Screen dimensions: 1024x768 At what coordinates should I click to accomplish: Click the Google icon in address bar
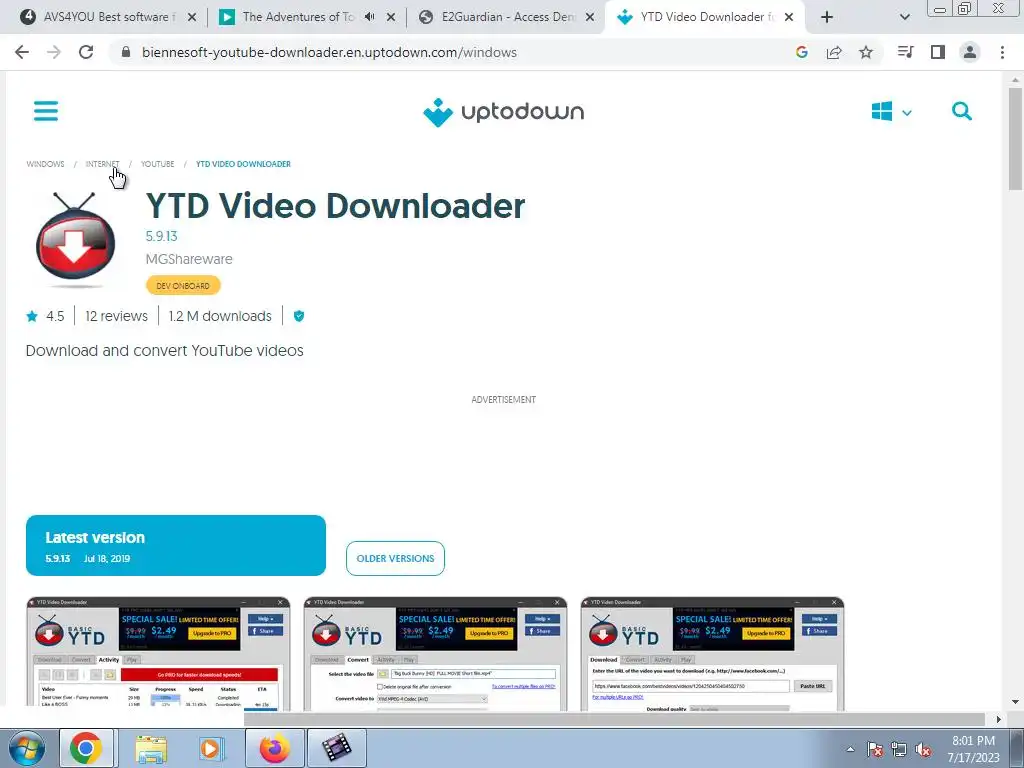802,52
